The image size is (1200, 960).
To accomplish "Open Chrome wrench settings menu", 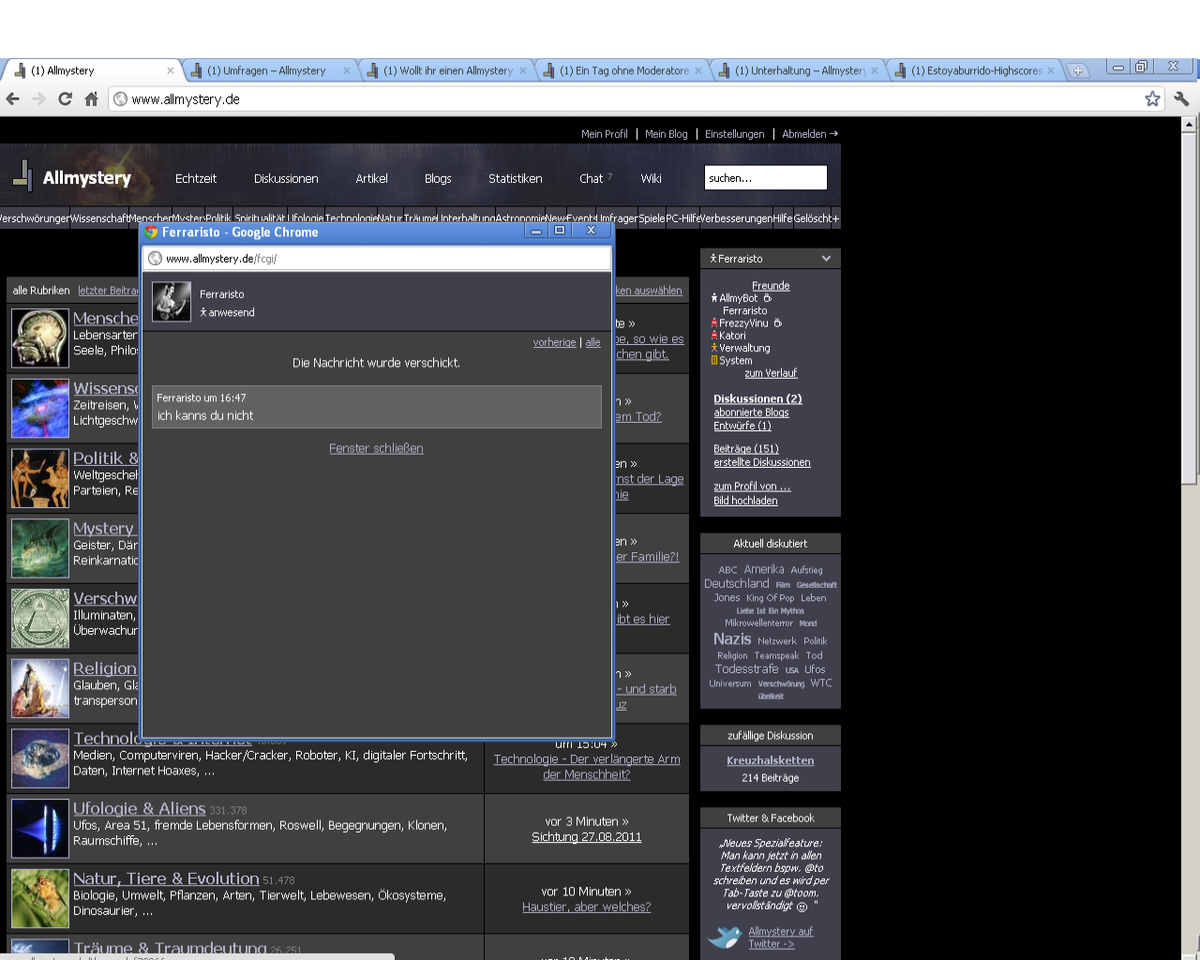I will tap(1181, 99).
